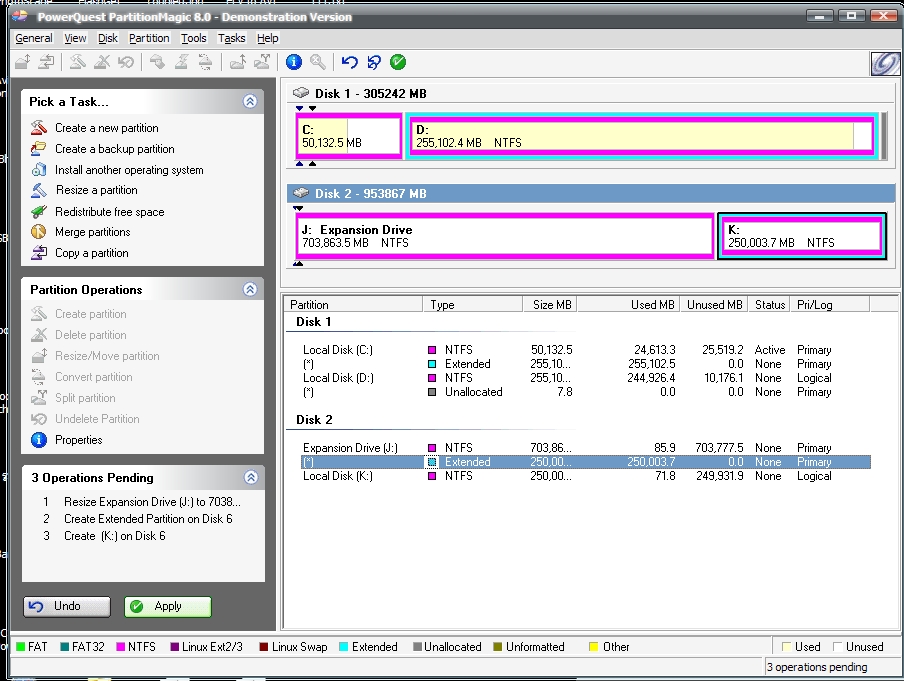Image resolution: width=904 pixels, height=681 pixels.
Task: Click pending operation Create Extended Partition on Disk 6
Action: click(148, 519)
